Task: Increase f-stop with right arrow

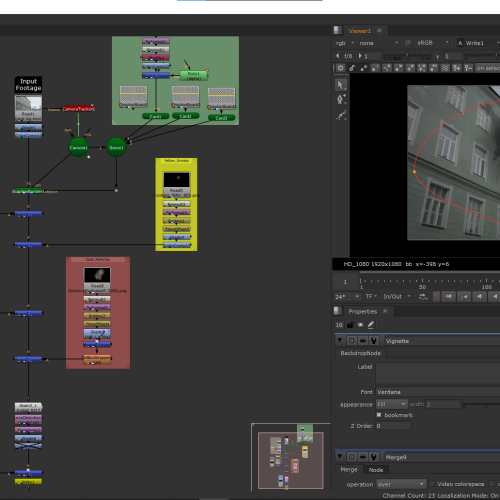Action: pos(360,56)
